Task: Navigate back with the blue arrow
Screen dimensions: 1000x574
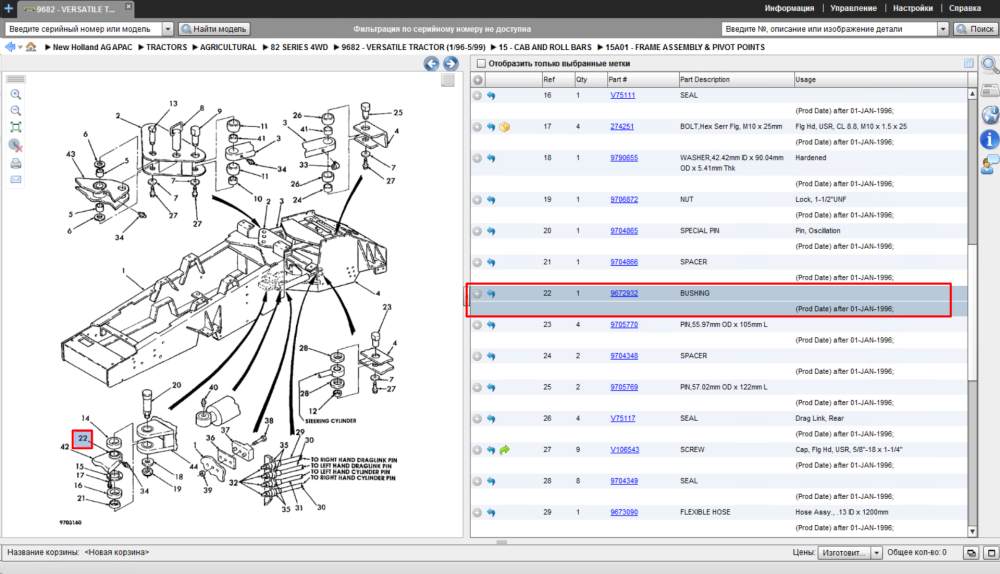Action: click(x=10, y=47)
